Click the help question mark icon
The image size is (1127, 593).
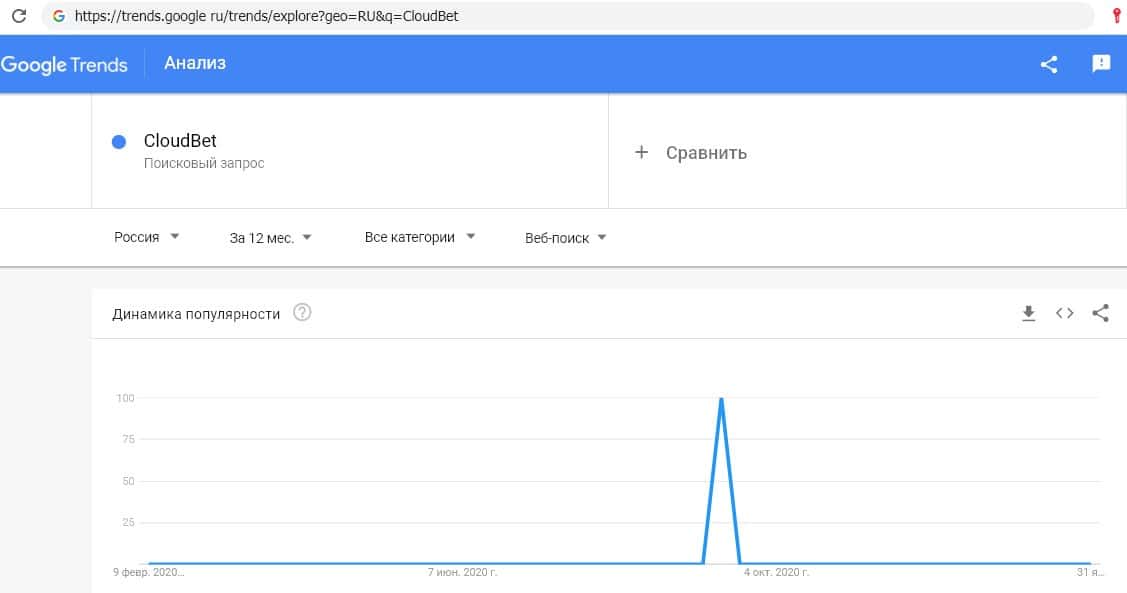click(x=302, y=313)
